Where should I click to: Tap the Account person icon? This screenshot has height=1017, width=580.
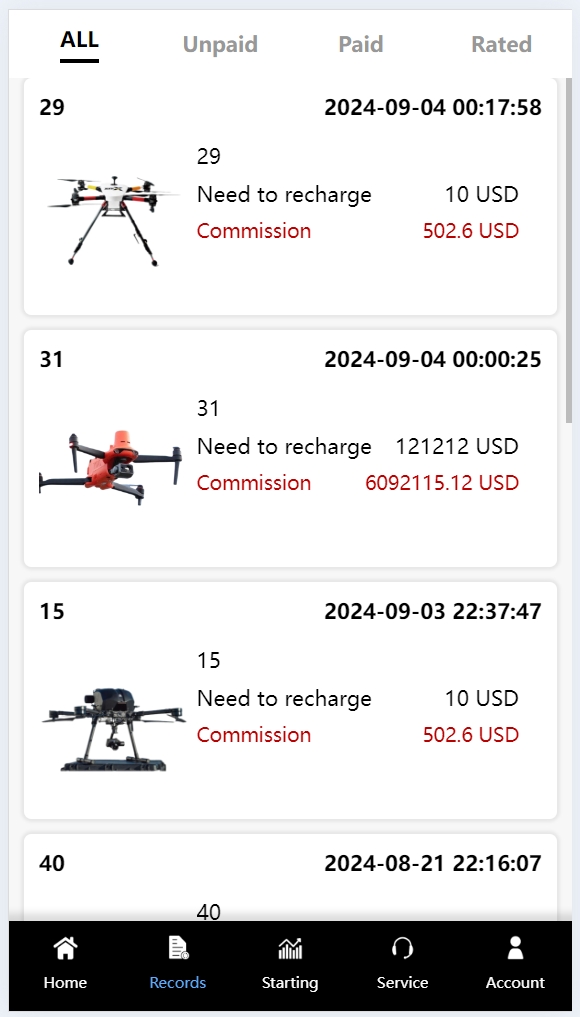point(515,948)
